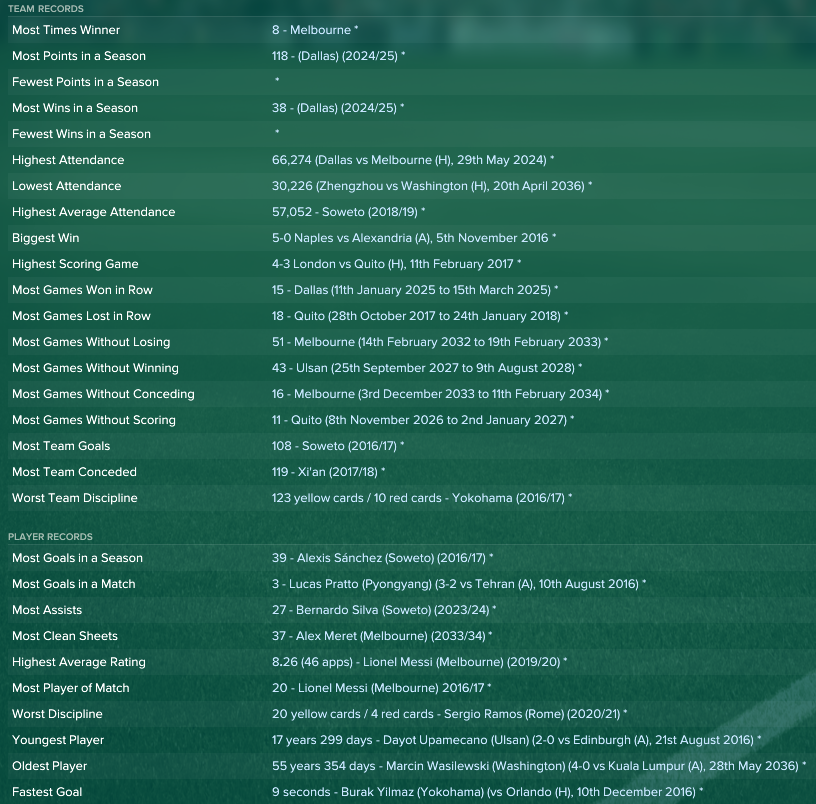Click Most Goals in a Match label

(x=73, y=584)
